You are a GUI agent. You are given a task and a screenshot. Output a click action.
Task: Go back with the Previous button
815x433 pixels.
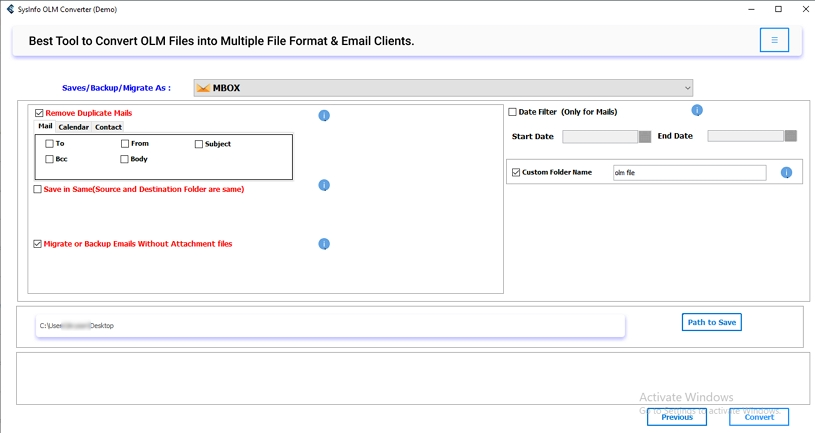click(677, 417)
